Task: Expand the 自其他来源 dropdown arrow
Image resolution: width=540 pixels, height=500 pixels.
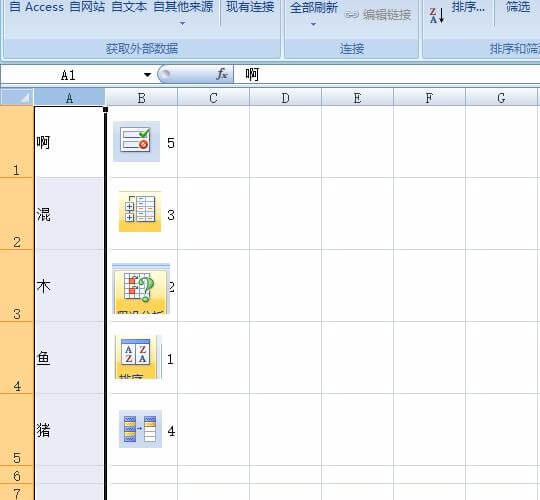Action: 183,24
